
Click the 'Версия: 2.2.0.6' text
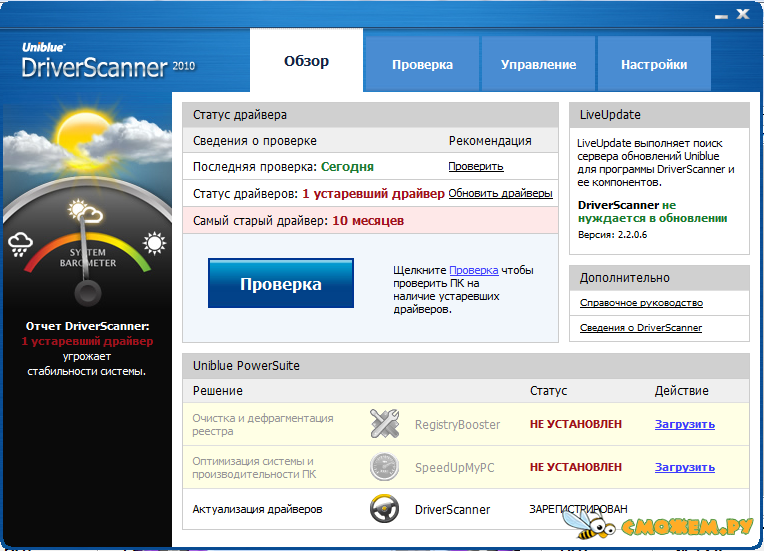(x=612, y=234)
